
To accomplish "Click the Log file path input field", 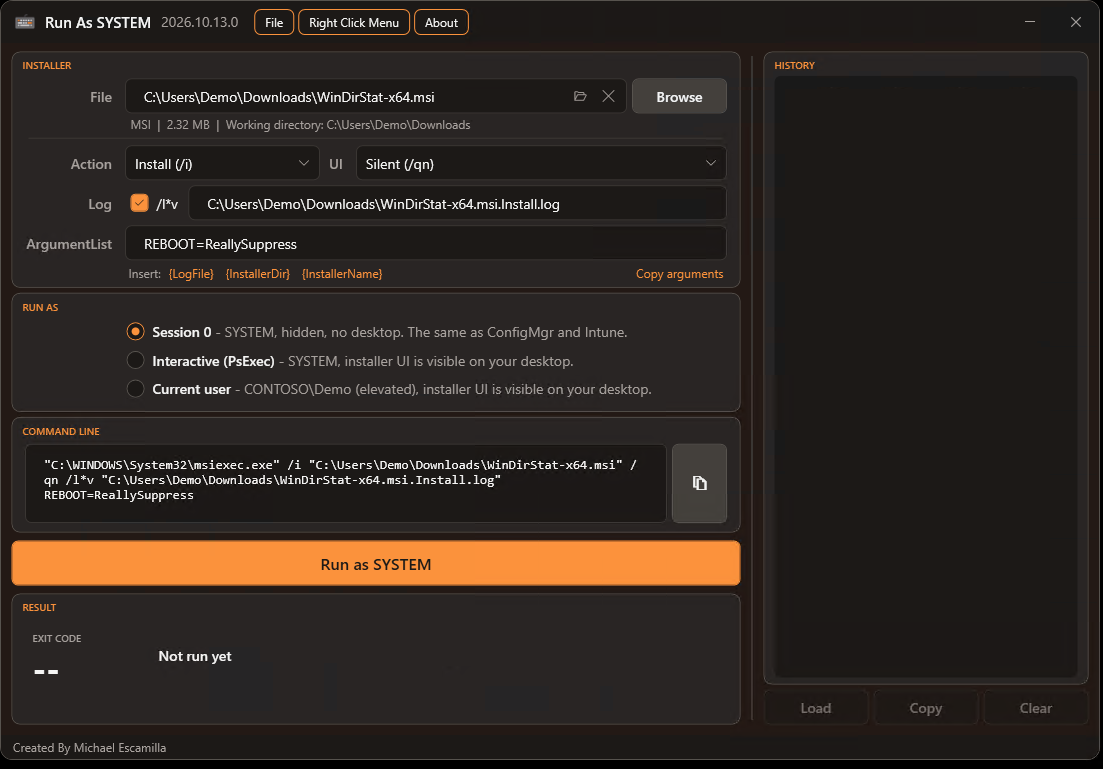I will click(x=458, y=203).
